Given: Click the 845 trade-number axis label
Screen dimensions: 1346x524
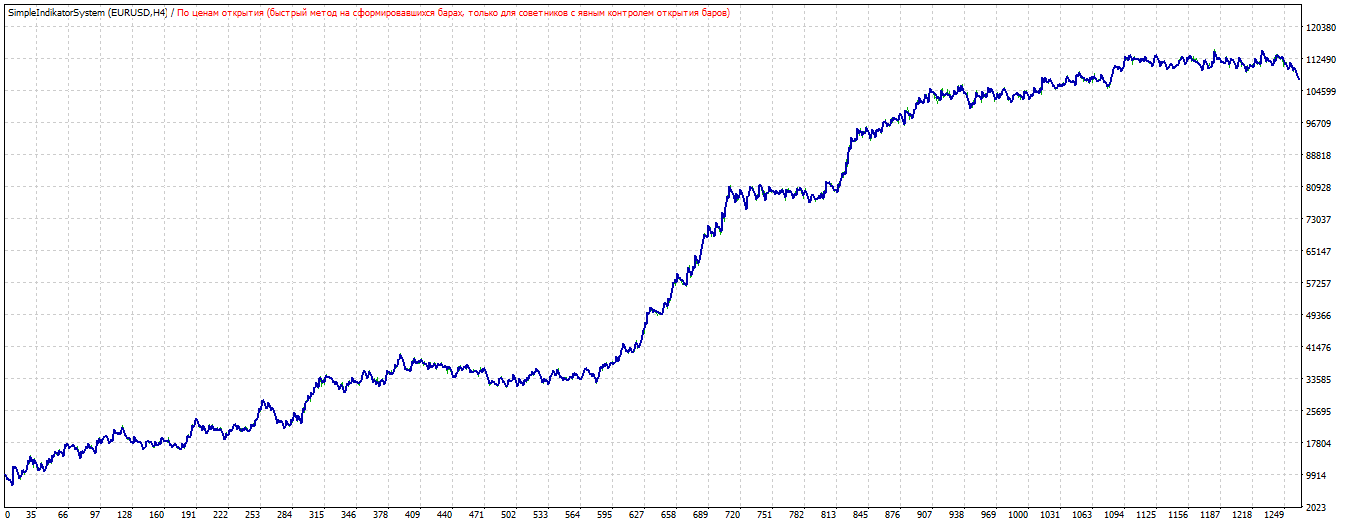Looking at the screenshot, I should [860, 516].
